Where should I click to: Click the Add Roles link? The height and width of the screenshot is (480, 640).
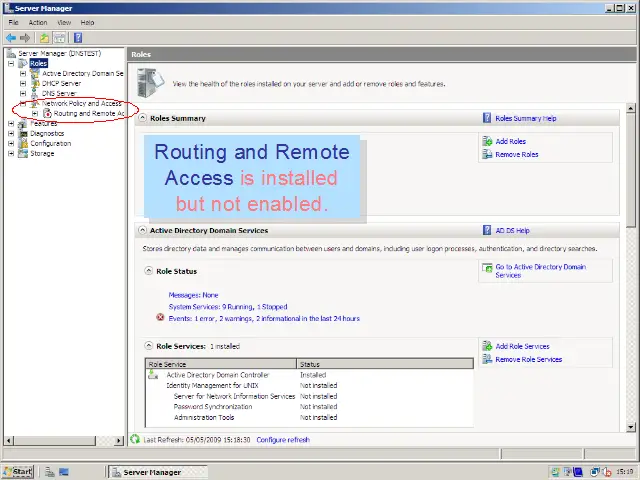click(511, 141)
